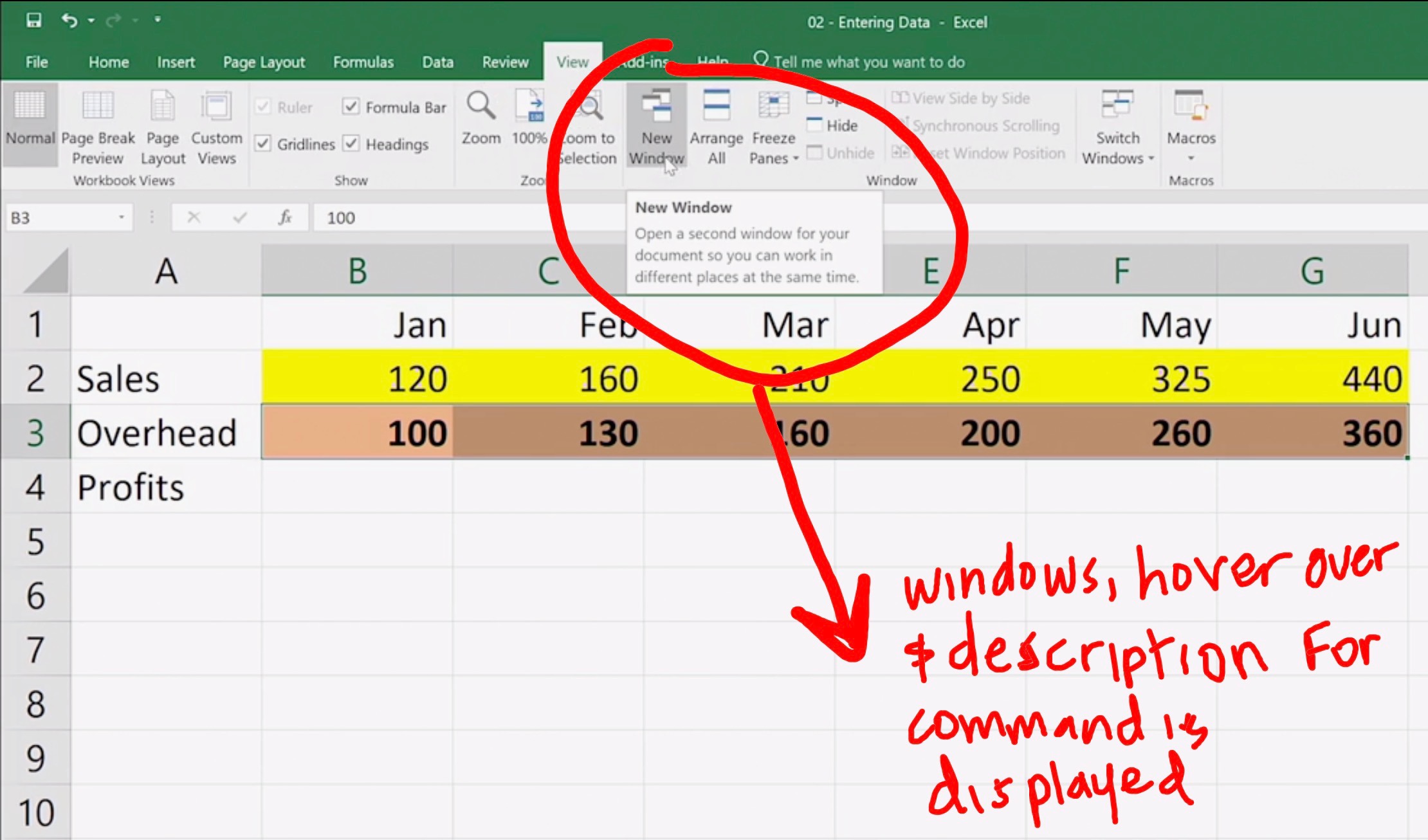Toggle the Headings checkbox
The height and width of the screenshot is (840, 1428).
click(351, 143)
